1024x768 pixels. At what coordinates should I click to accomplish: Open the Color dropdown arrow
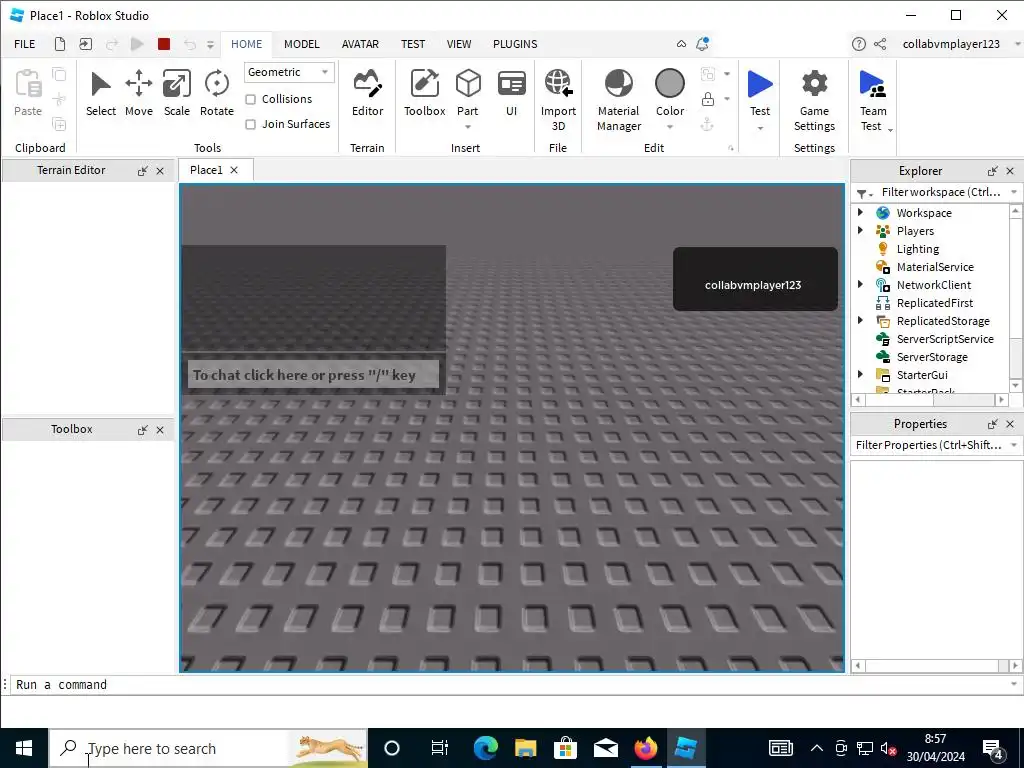tap(669, 127)
